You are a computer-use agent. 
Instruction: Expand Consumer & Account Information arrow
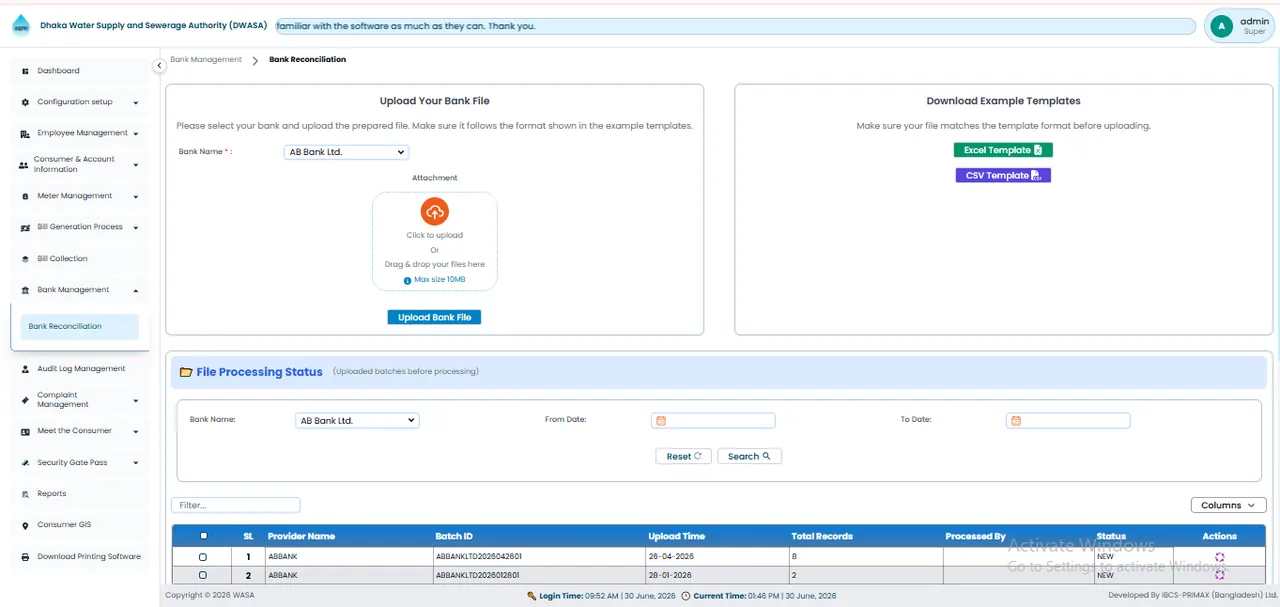135,165
